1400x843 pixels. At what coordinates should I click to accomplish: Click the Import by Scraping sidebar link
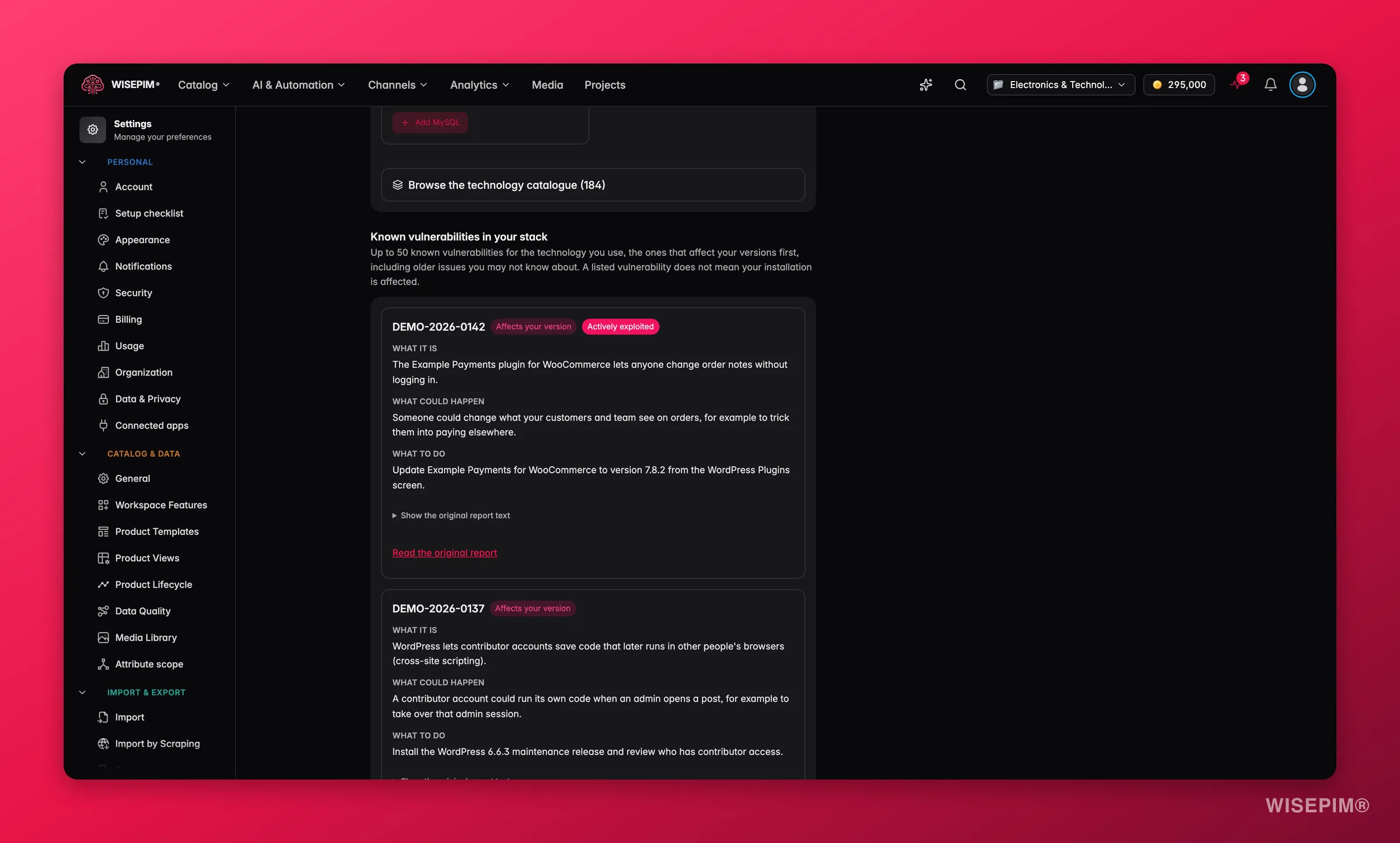pos(157,744)
